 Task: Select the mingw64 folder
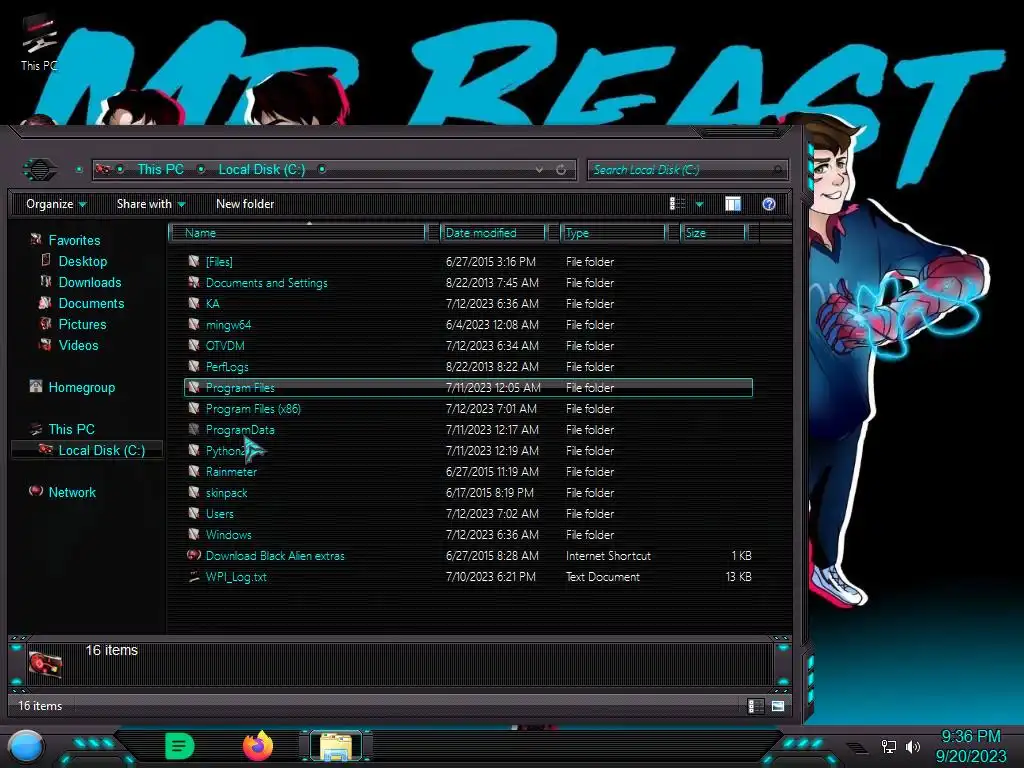pos(228,325)
